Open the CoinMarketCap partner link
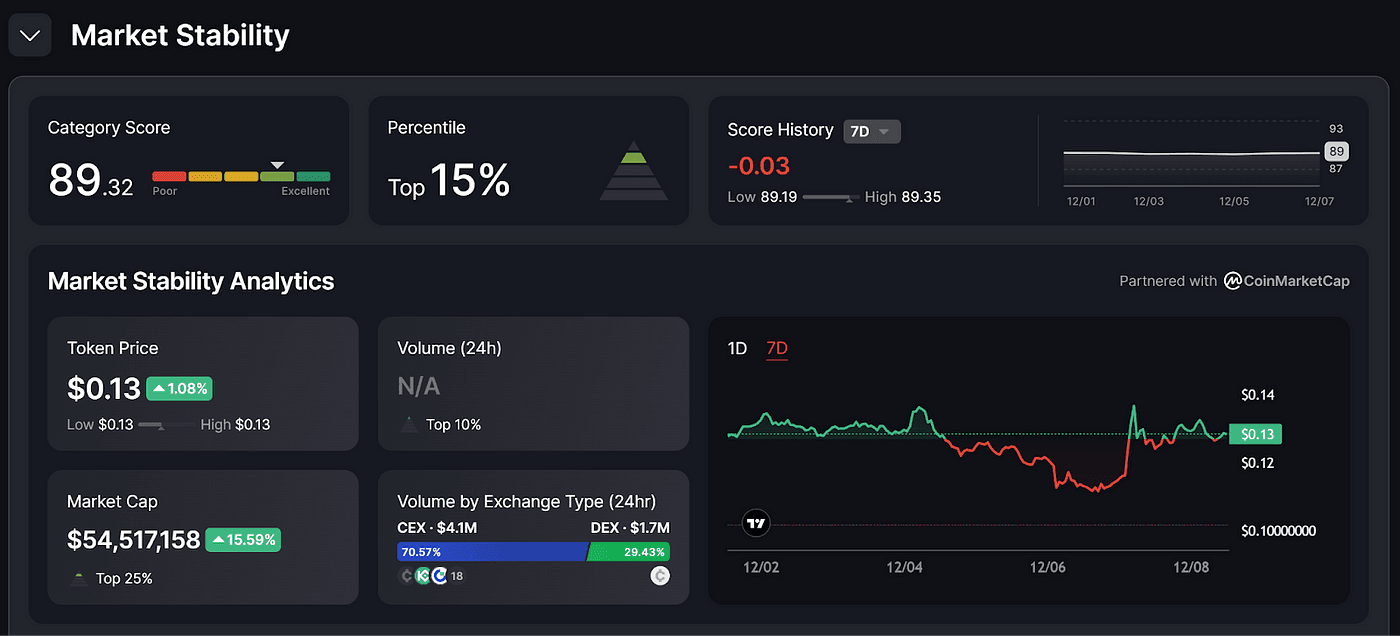This screenshot has height=636, width=1400. pyautogui.click(x=1287, y=281)
